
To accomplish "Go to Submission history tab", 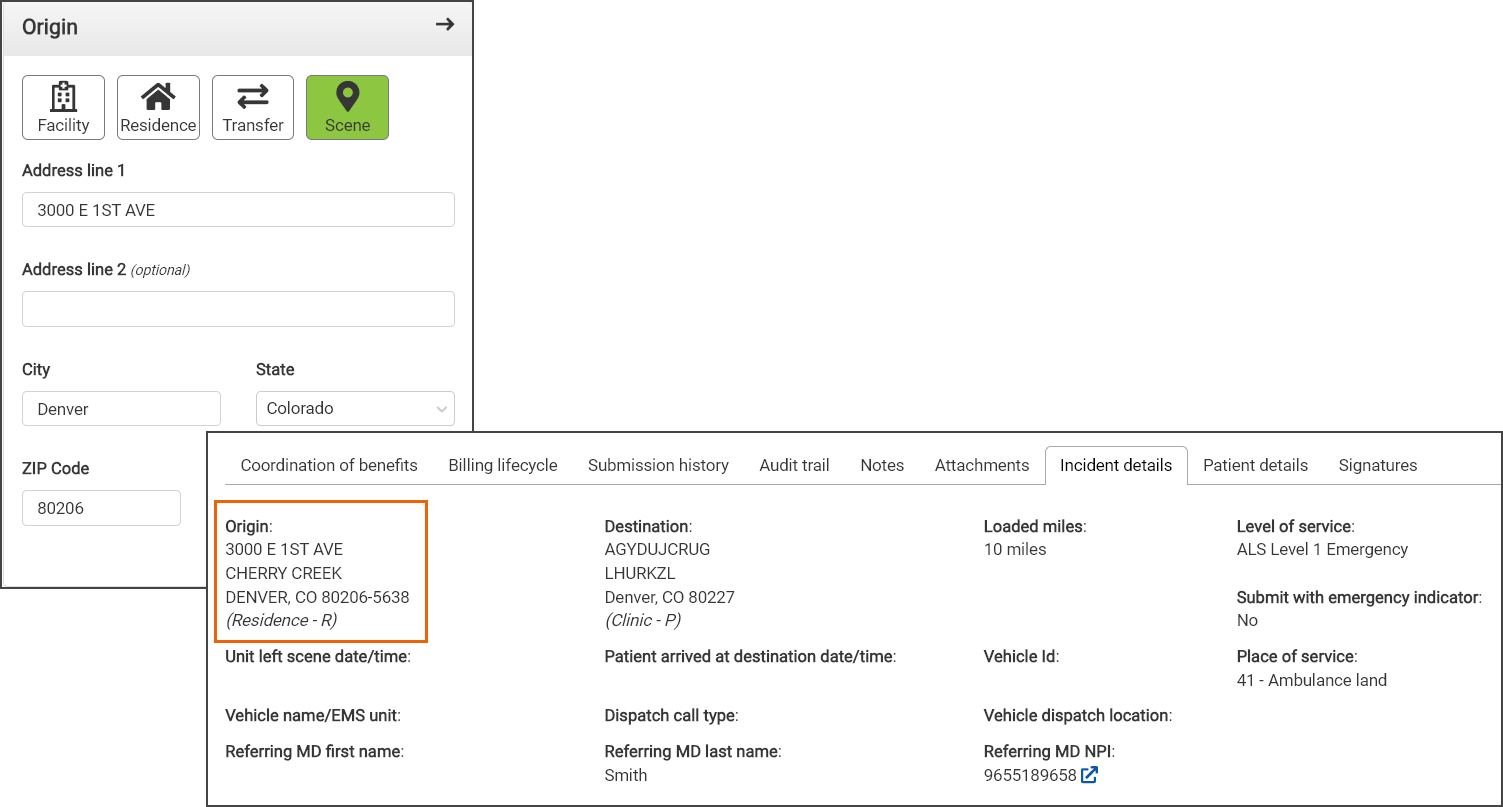I will (x=658, y=465).
